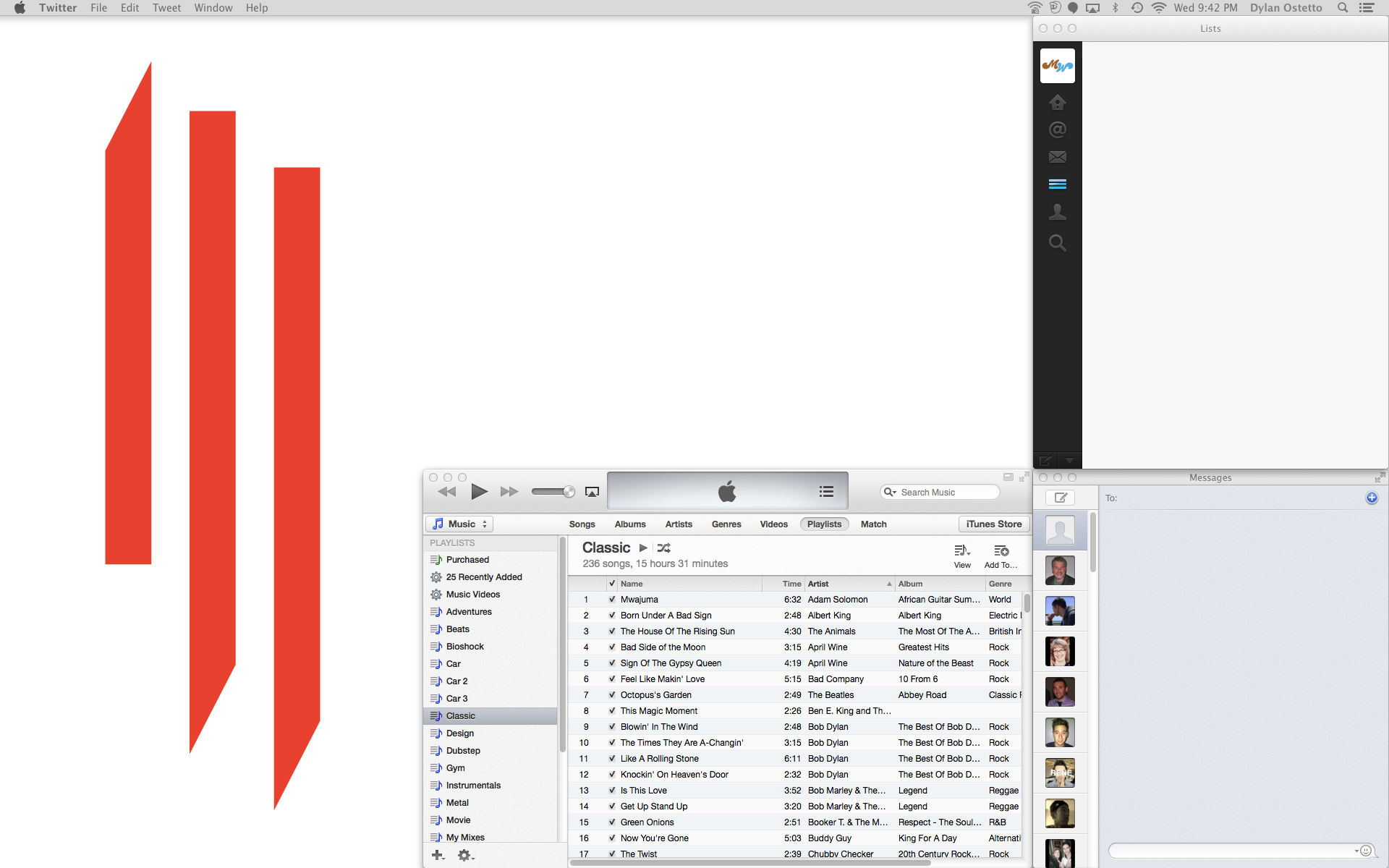The height and width of the screenshot is (868, 1389).
Task: Click Twitter sidebar search magnifier icon
Action: point(1057,243)
